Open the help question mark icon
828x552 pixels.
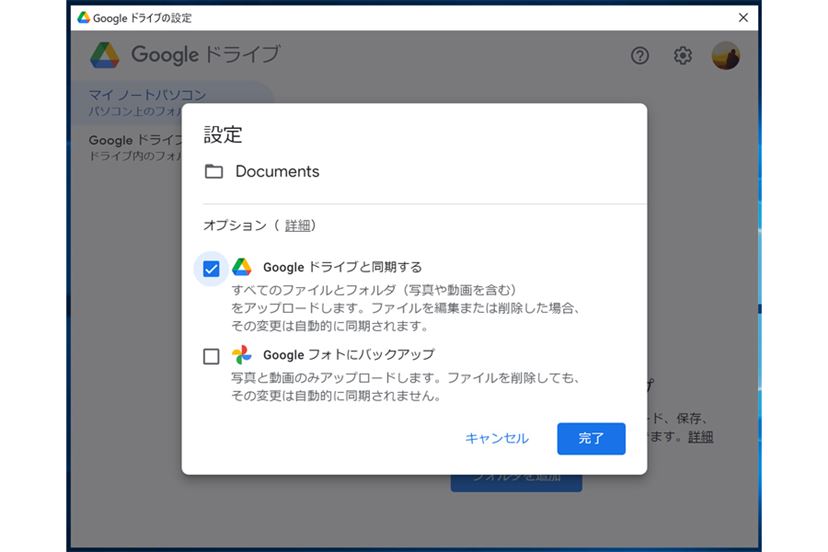(640, 56)
